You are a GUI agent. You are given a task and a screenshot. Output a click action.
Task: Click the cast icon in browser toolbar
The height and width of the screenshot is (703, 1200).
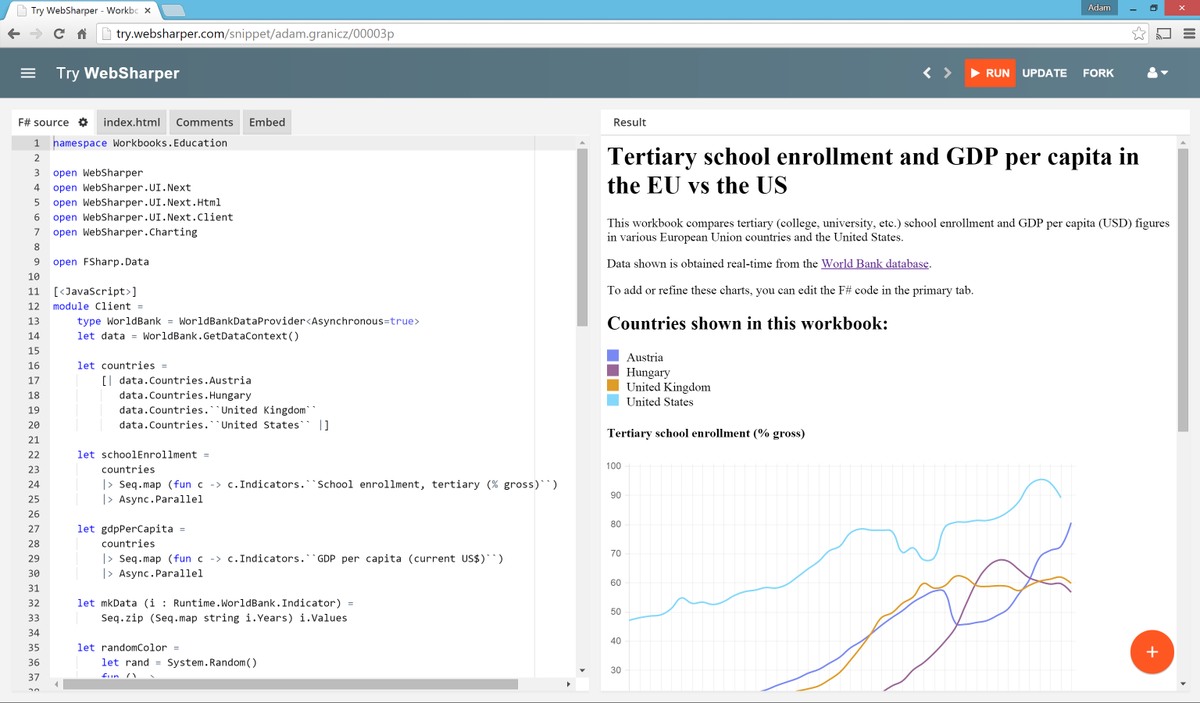(1164, 33)
